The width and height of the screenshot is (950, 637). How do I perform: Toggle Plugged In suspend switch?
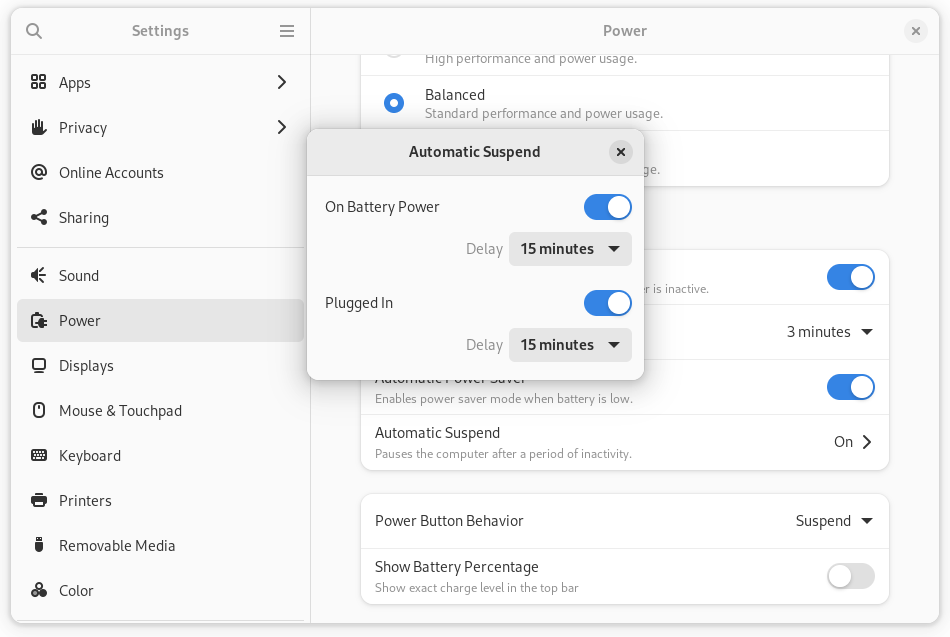pos(608,303)
